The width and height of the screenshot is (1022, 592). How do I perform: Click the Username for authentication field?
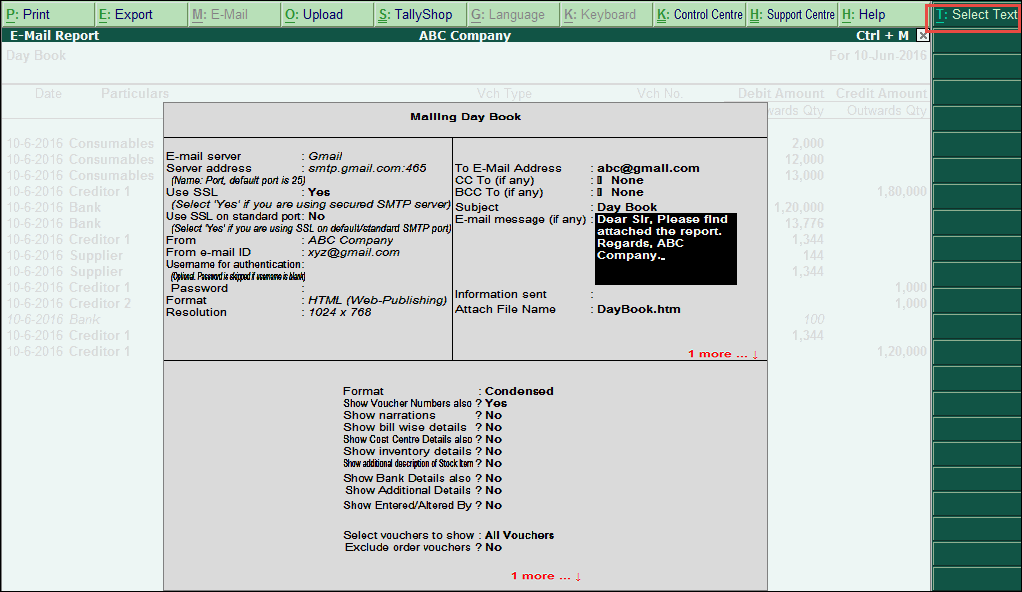[378, 265]
